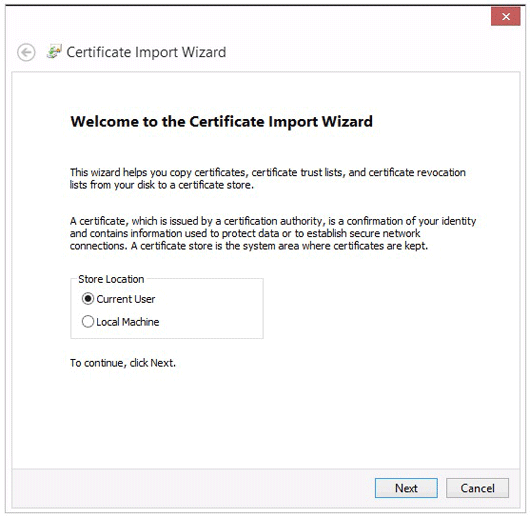Image resolution: width=530 pixels, height=518 pixels.
Task: Click the Next button
Action: click(x=406, y=488)
